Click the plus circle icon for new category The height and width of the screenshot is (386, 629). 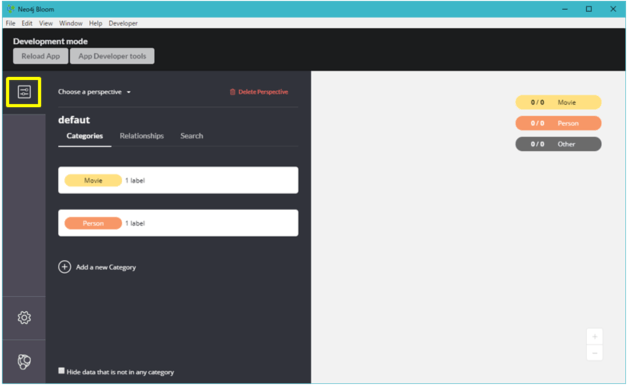(x=65, y=267)
